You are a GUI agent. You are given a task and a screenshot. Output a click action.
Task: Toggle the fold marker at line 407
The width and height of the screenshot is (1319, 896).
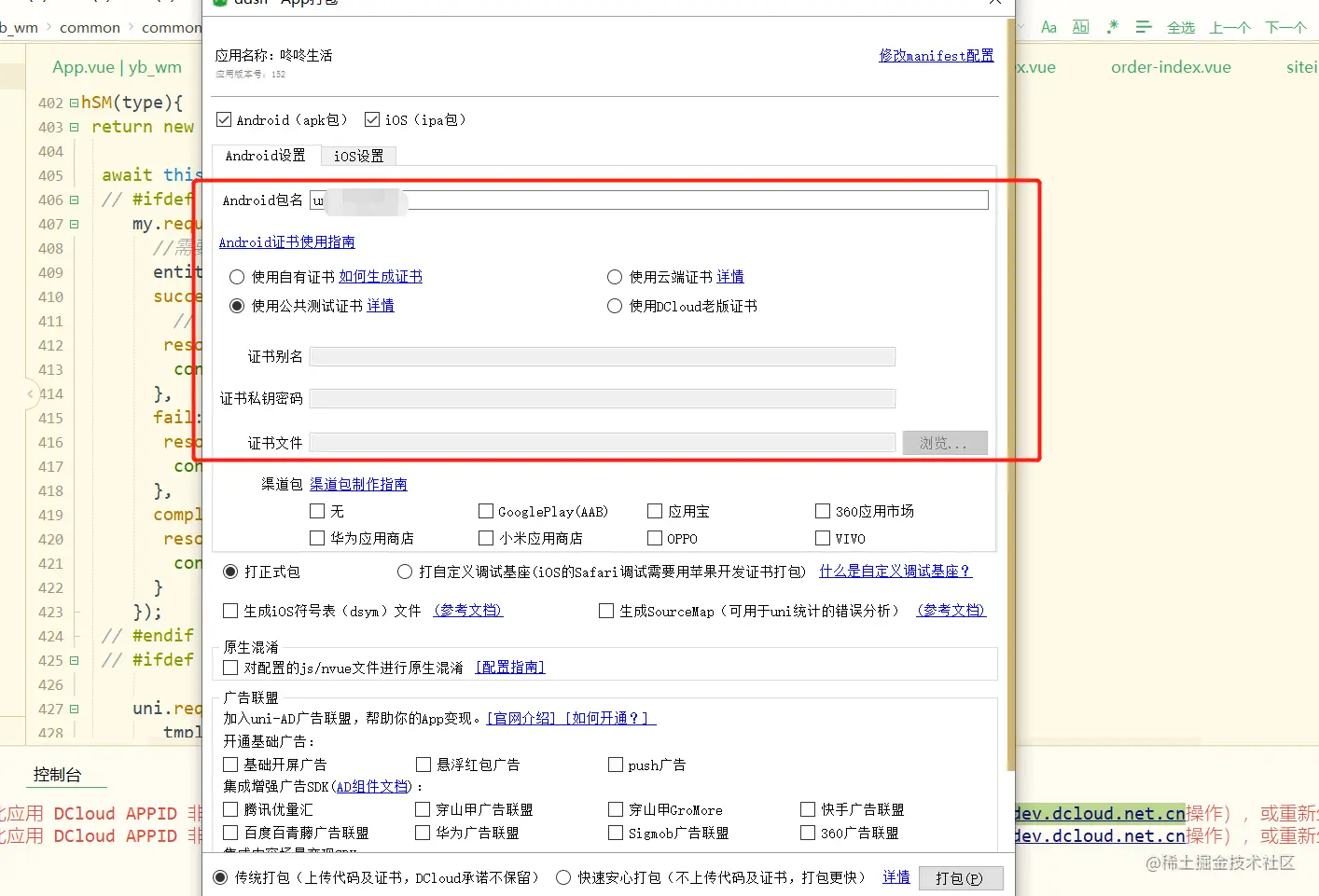point(74,224)
